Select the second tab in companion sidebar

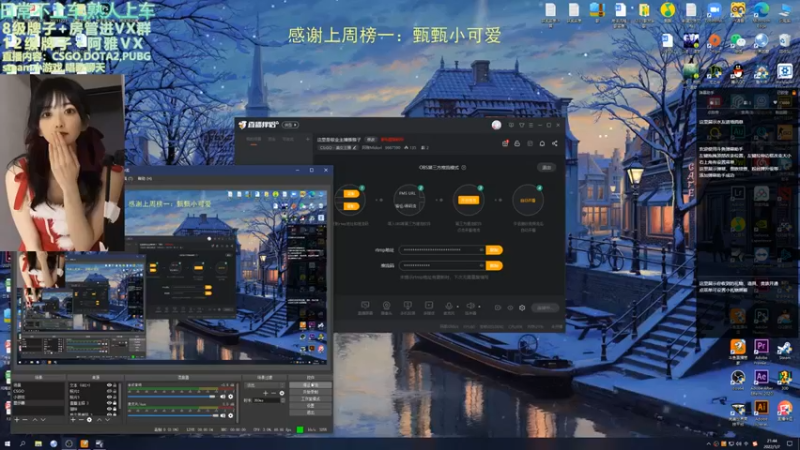272,139
